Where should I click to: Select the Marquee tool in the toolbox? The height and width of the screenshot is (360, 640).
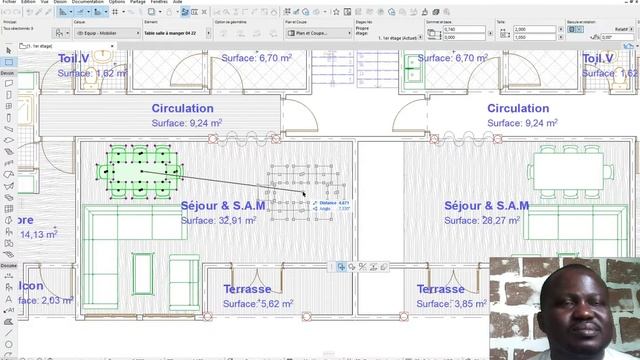point(9,62)
